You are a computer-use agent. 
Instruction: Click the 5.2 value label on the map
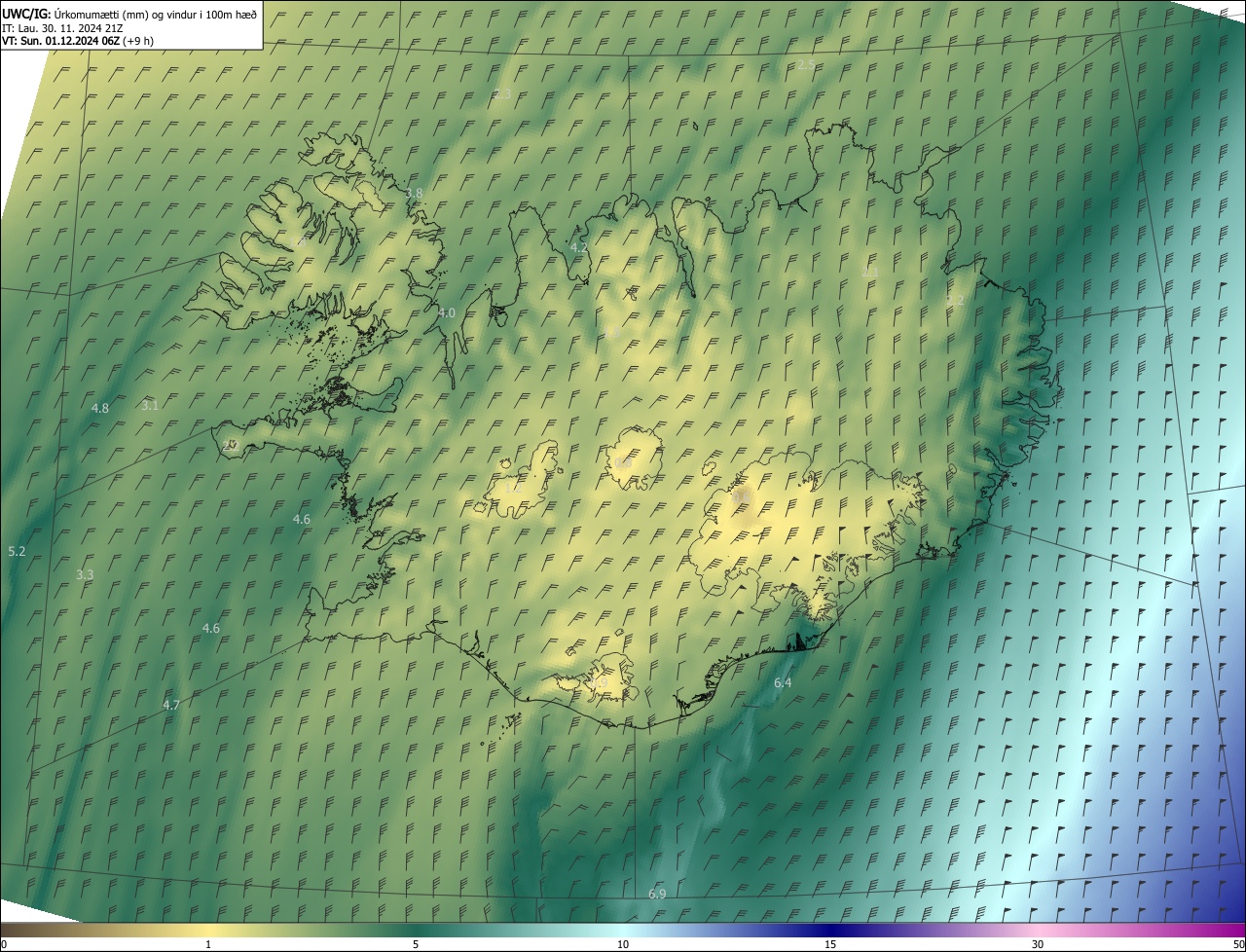pyautogui.click(x=17, y=551)
